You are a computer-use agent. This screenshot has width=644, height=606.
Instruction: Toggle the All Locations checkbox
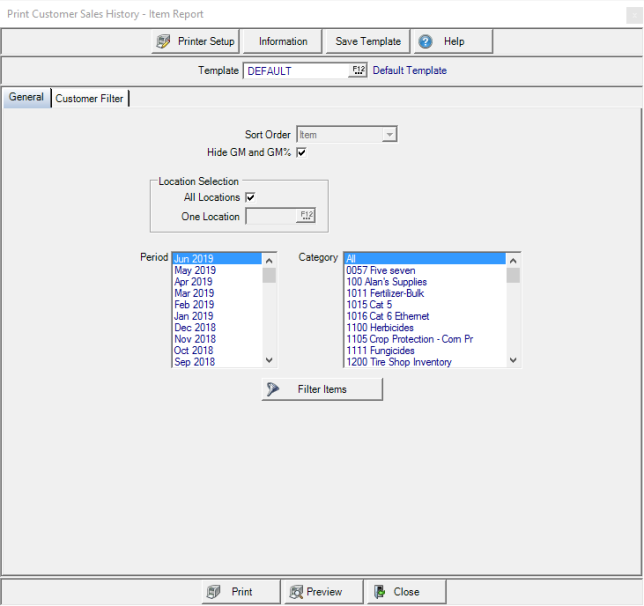point(250,198)
